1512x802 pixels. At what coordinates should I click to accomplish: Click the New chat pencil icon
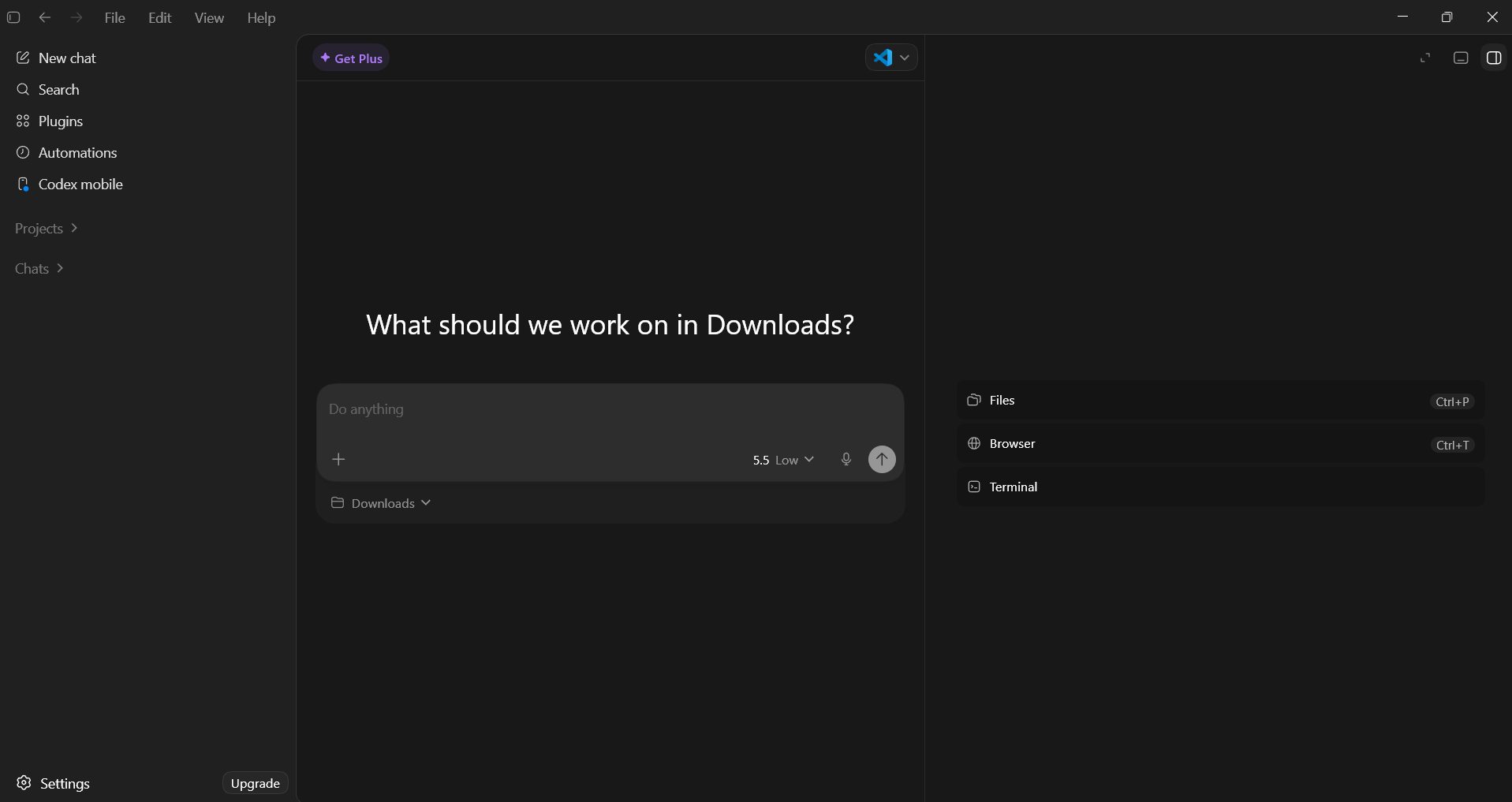click(x=23, y=58)
